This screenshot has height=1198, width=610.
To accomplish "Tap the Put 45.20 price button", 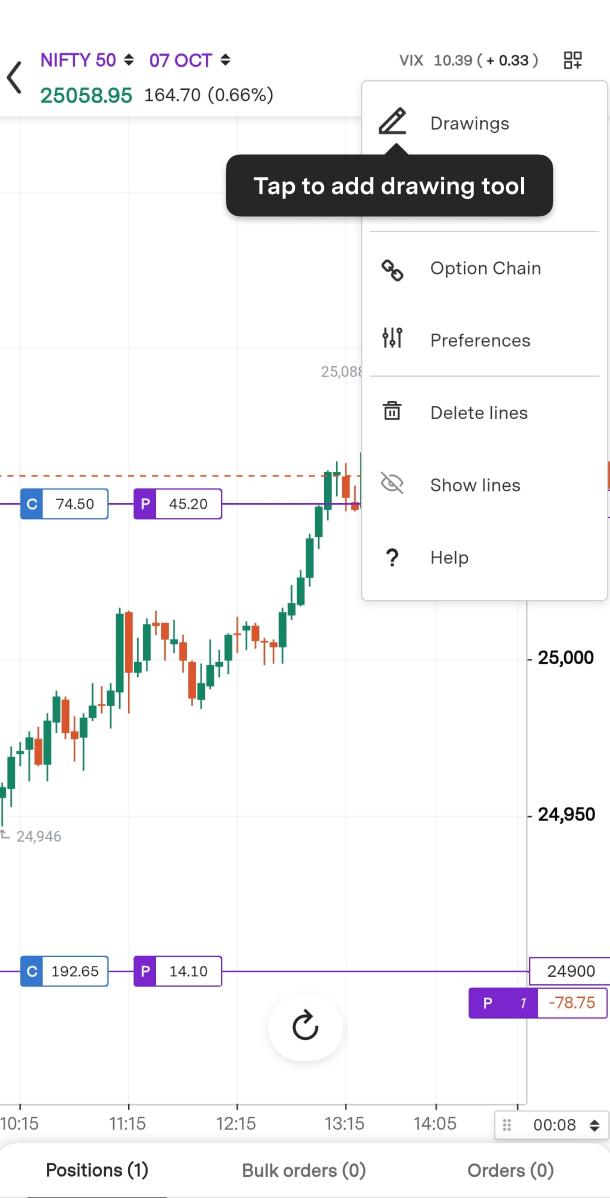I will tap(178, 504).
